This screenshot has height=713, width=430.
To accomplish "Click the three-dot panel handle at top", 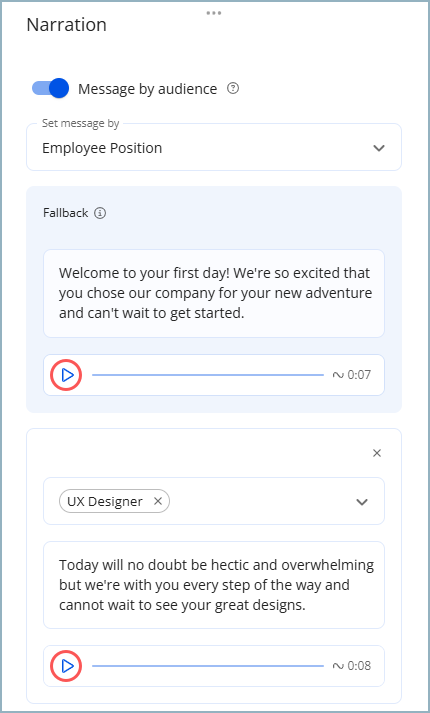I will pyautogui.click(x=214, y=13).
